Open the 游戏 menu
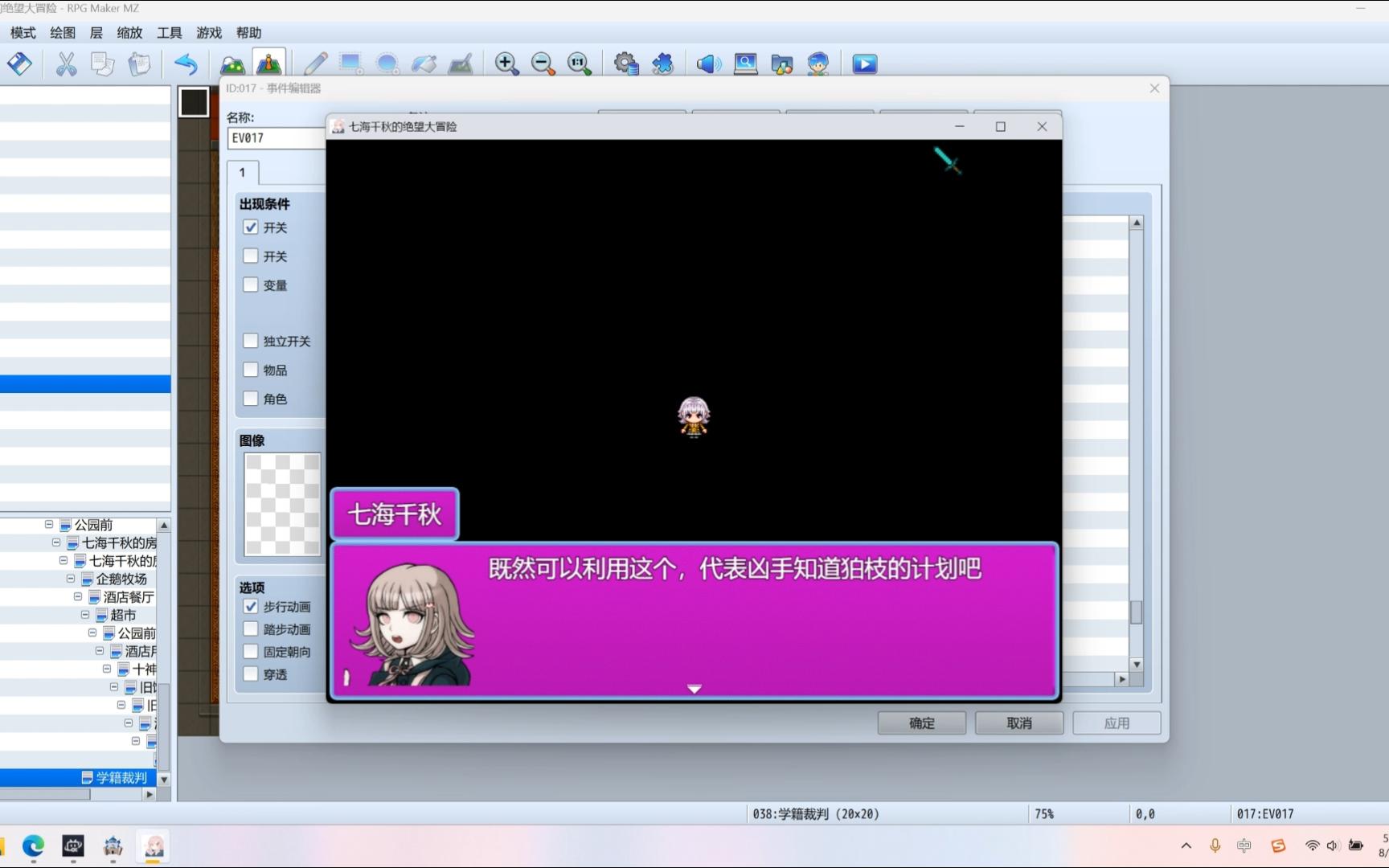The height and width of the screenshot is (868, 1389). coord(209,33)
